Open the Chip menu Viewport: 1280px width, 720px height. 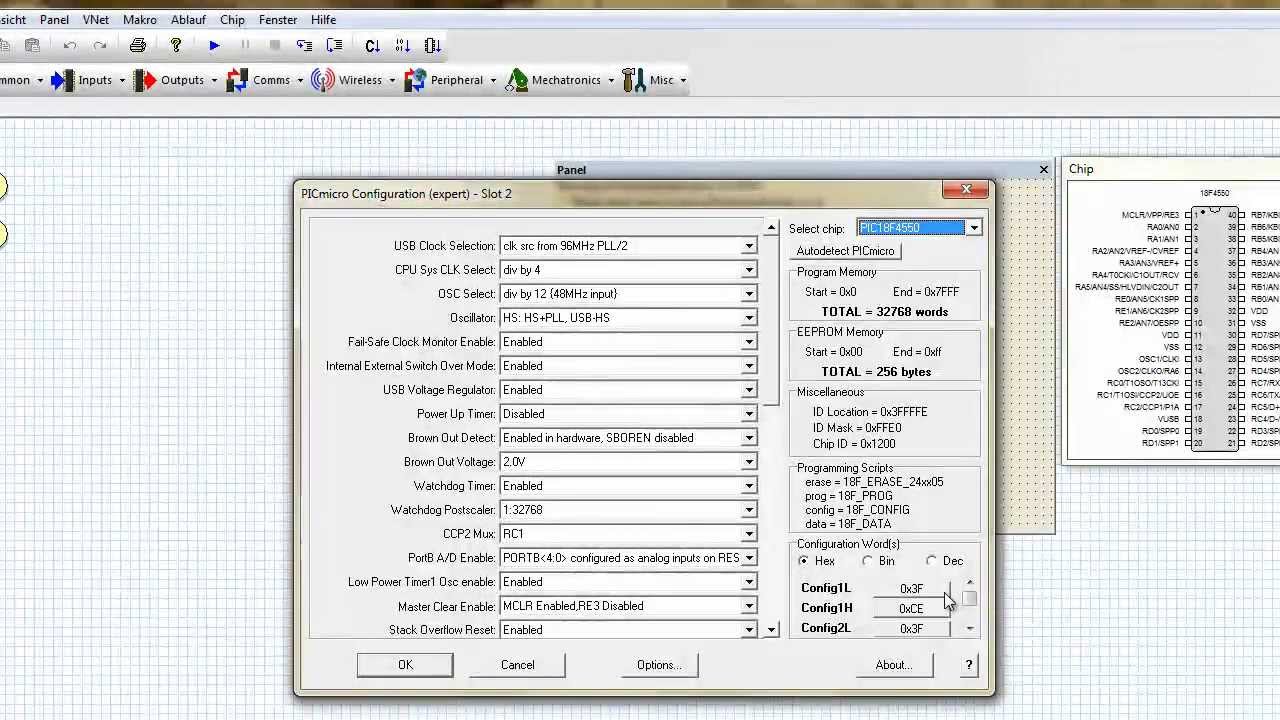(x=232, y=19)
